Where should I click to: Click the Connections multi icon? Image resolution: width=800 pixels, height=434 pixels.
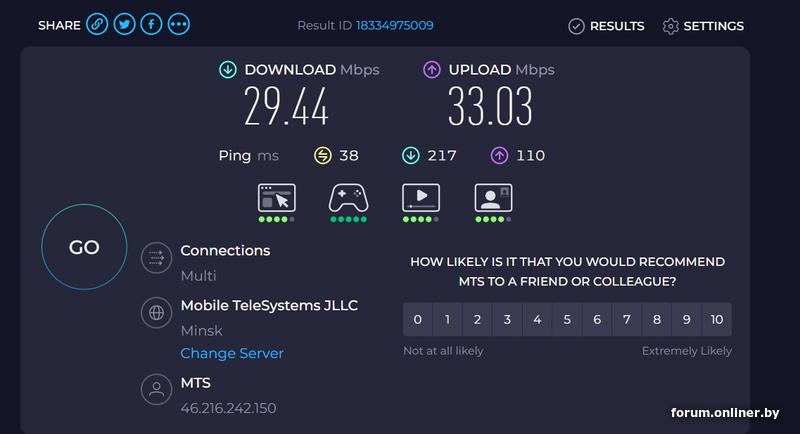pyautogui.click(x=156, y=258)
